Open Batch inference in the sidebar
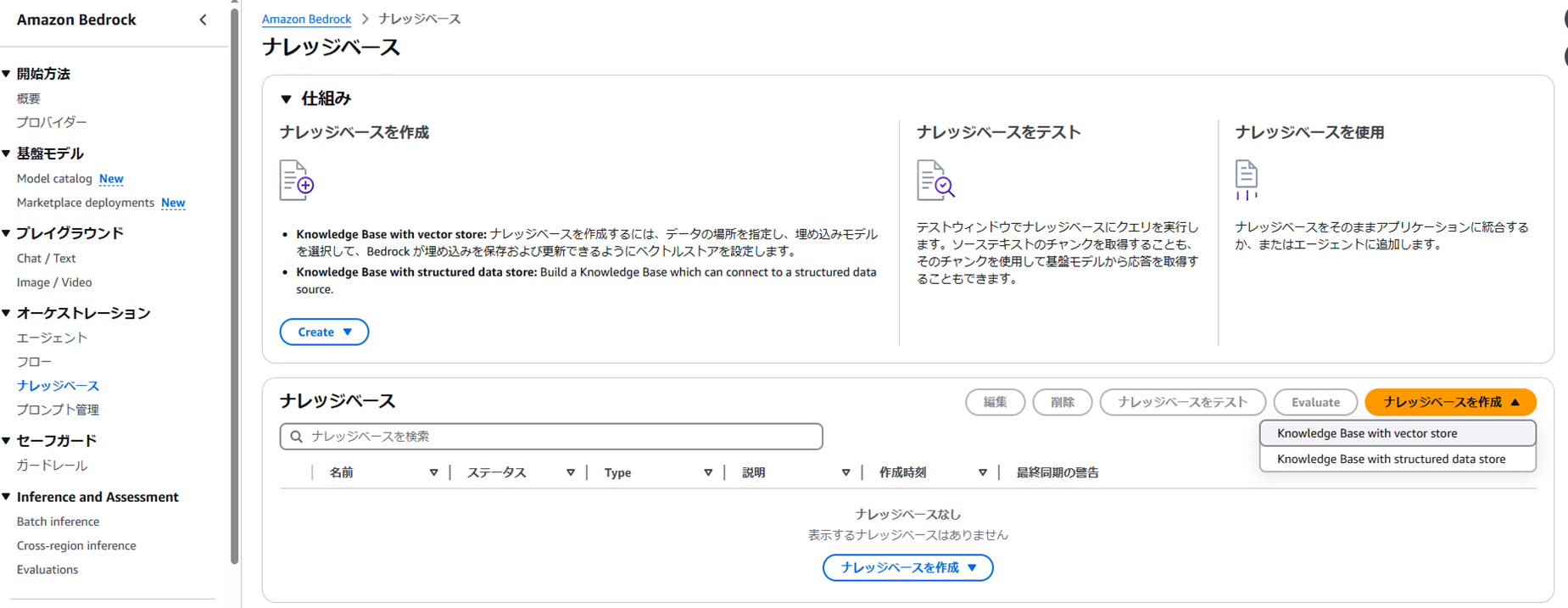 point(58,522)
